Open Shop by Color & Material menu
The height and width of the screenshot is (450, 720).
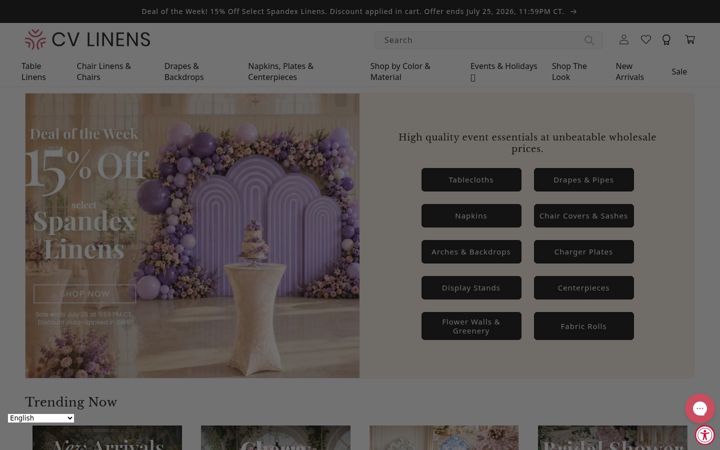pyautogui.click(x=400, y=72)
